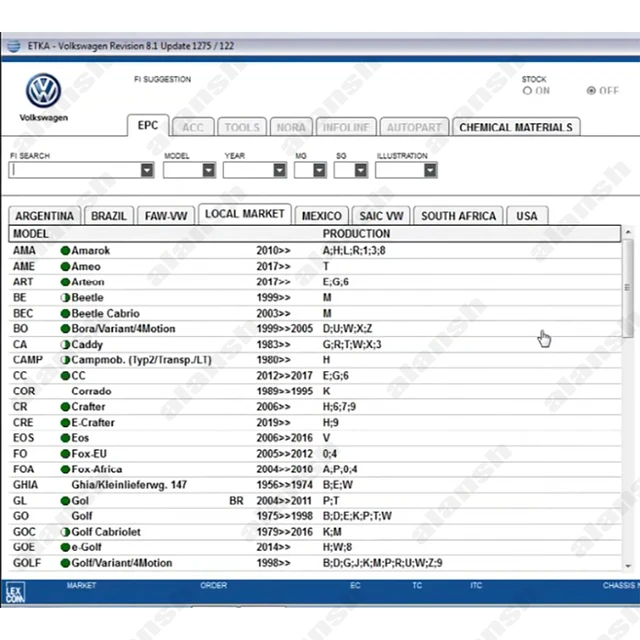
Task: Open the CHEMICAL MATERIALS tab
Action: coord(516,127)
